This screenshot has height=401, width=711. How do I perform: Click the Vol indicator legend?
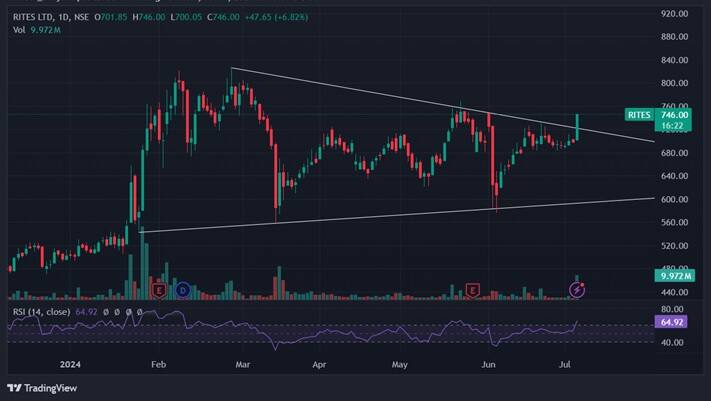[19, 30]
